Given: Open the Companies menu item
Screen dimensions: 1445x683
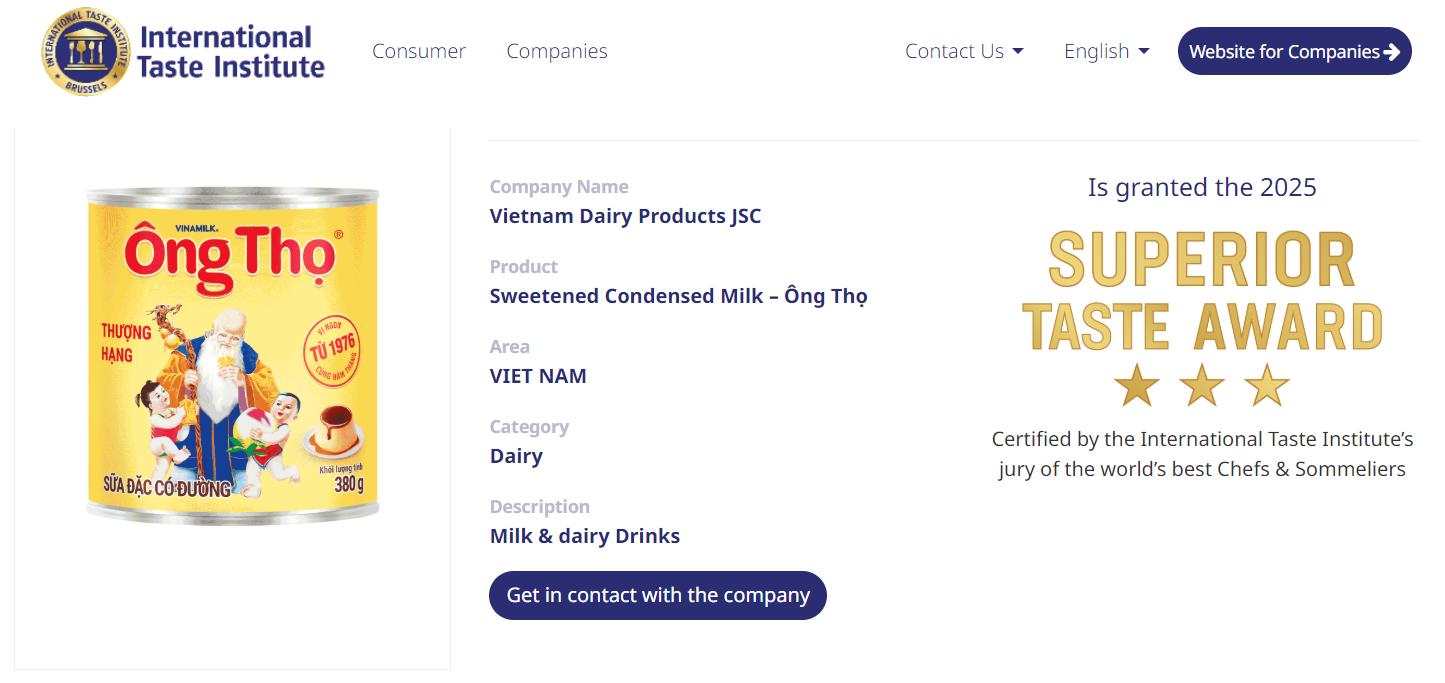Looking at the screenshot, I should click(x=557, y=51).
